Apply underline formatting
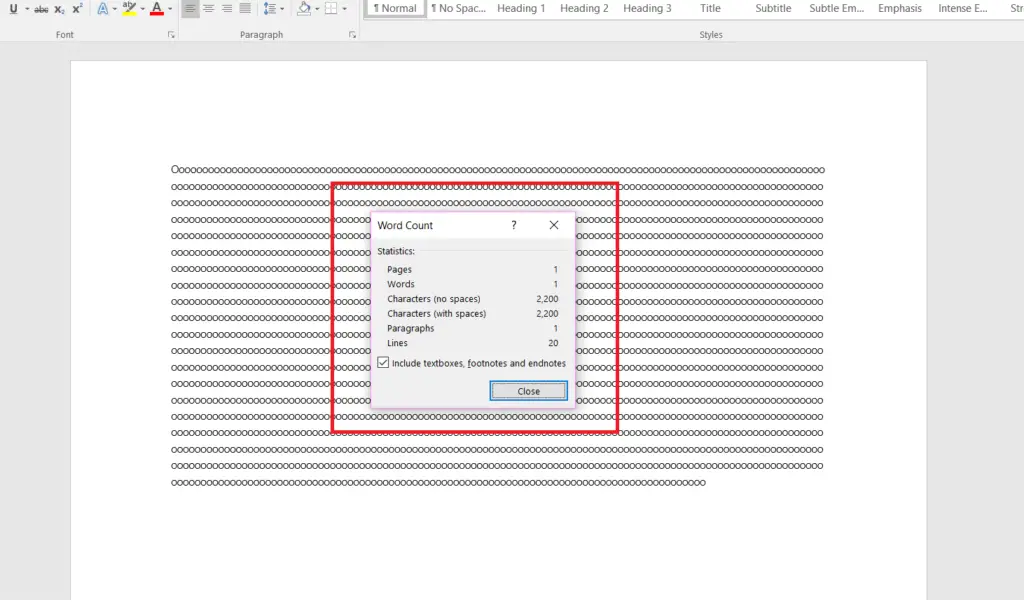Image resolution: width=1024 pixels, height=604 pixels. coord(13,9)
